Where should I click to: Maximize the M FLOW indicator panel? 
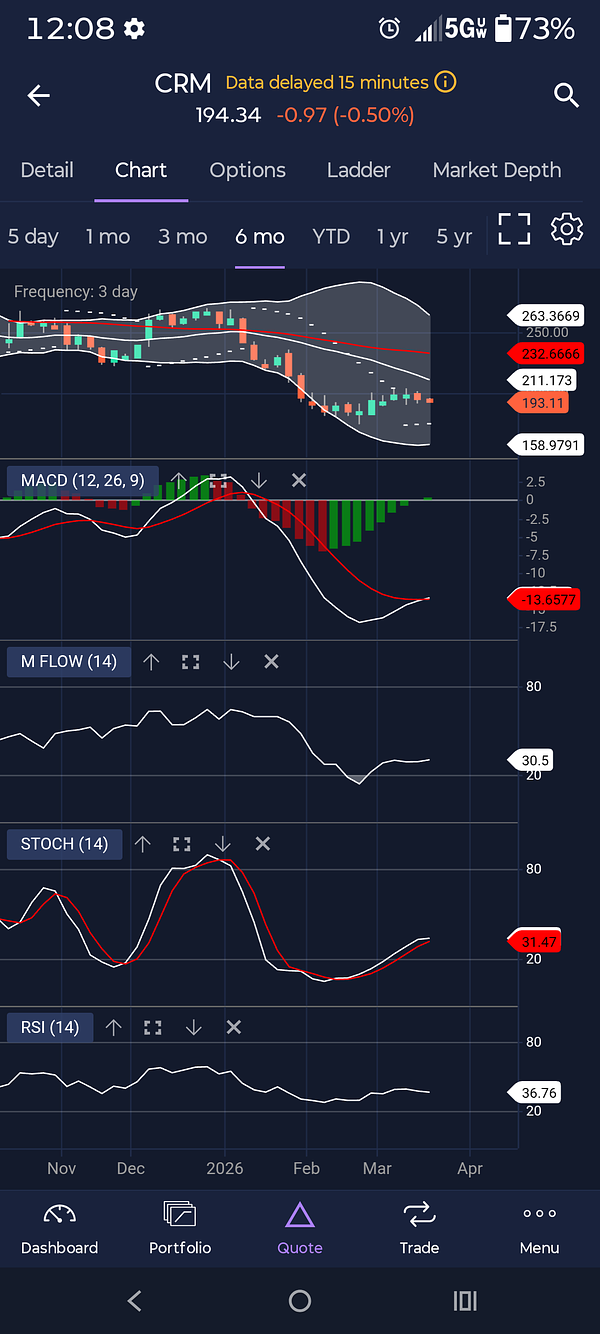[190, 662]
